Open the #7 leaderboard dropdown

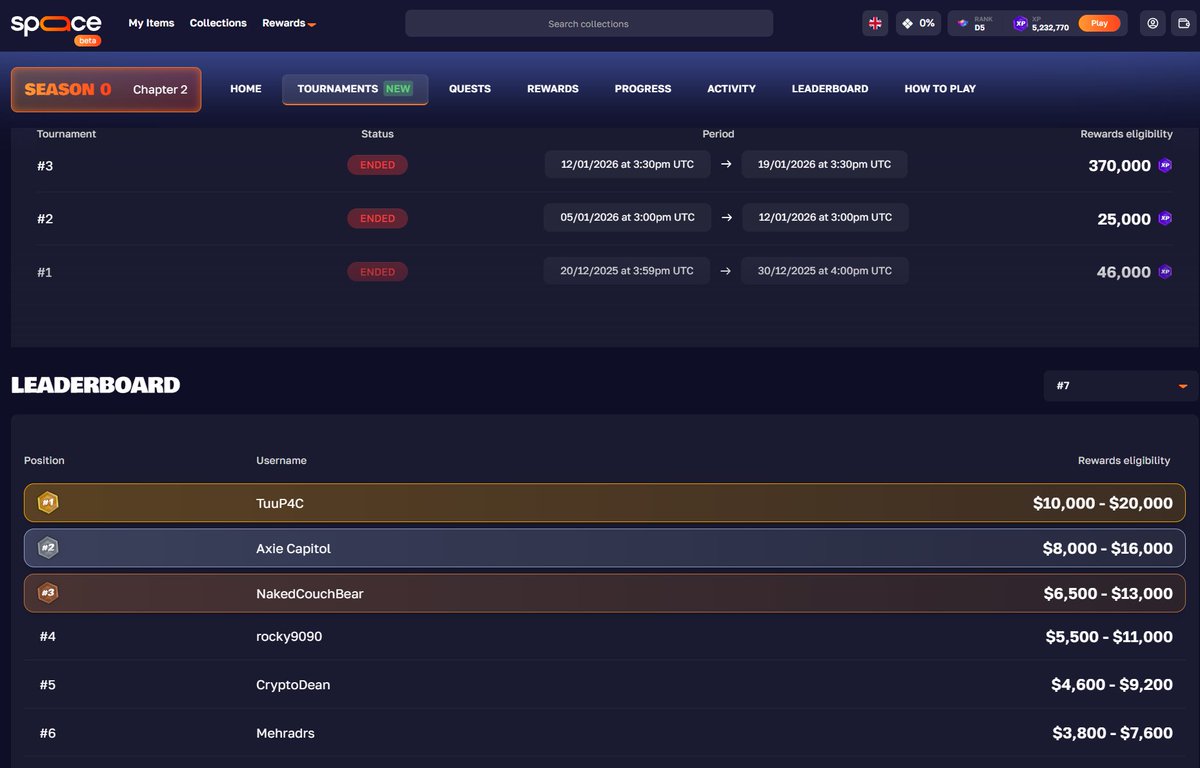point(1119,385)
